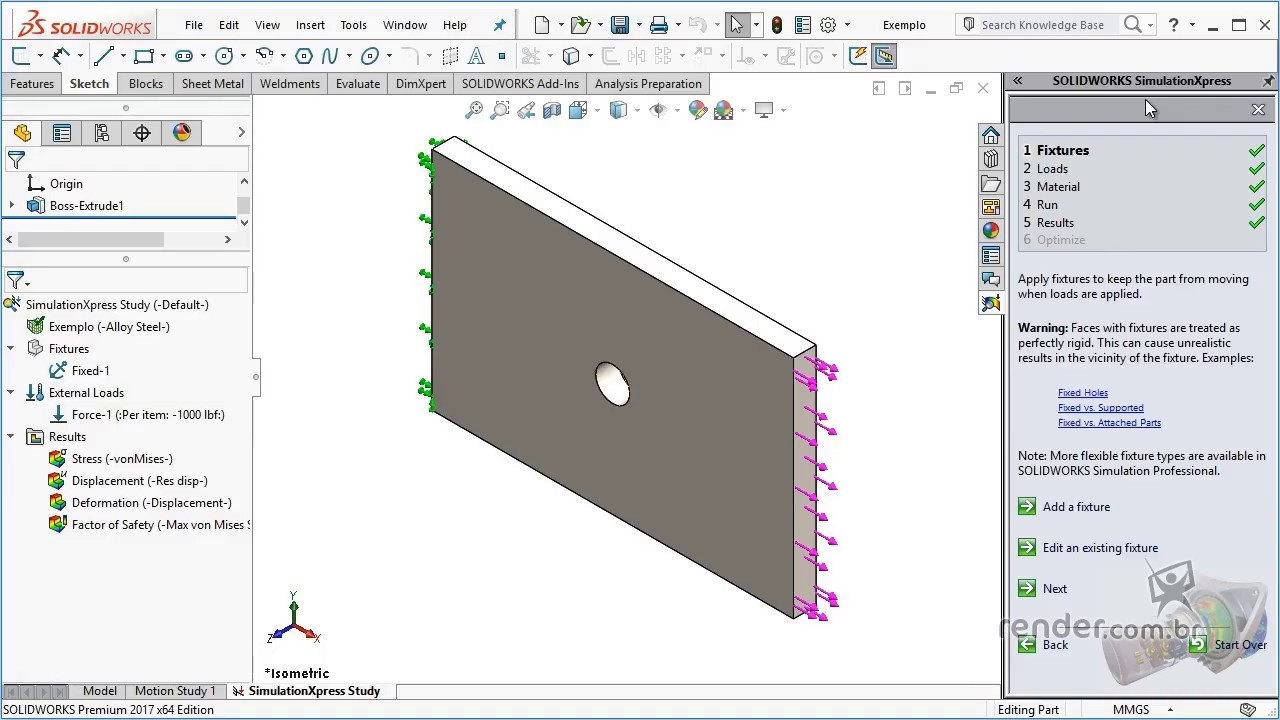Pin the SimulationXpress task pane
Viewport: 1280px width, 720px height.
1268,81
